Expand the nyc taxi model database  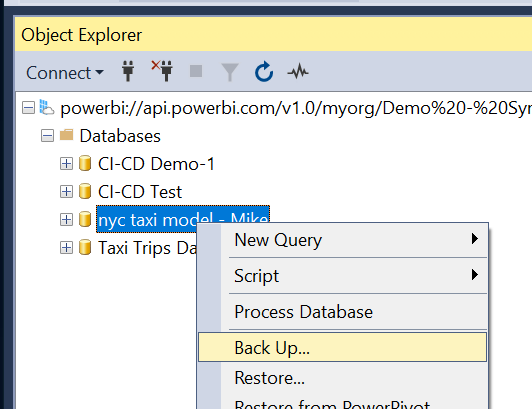point(66,220)
